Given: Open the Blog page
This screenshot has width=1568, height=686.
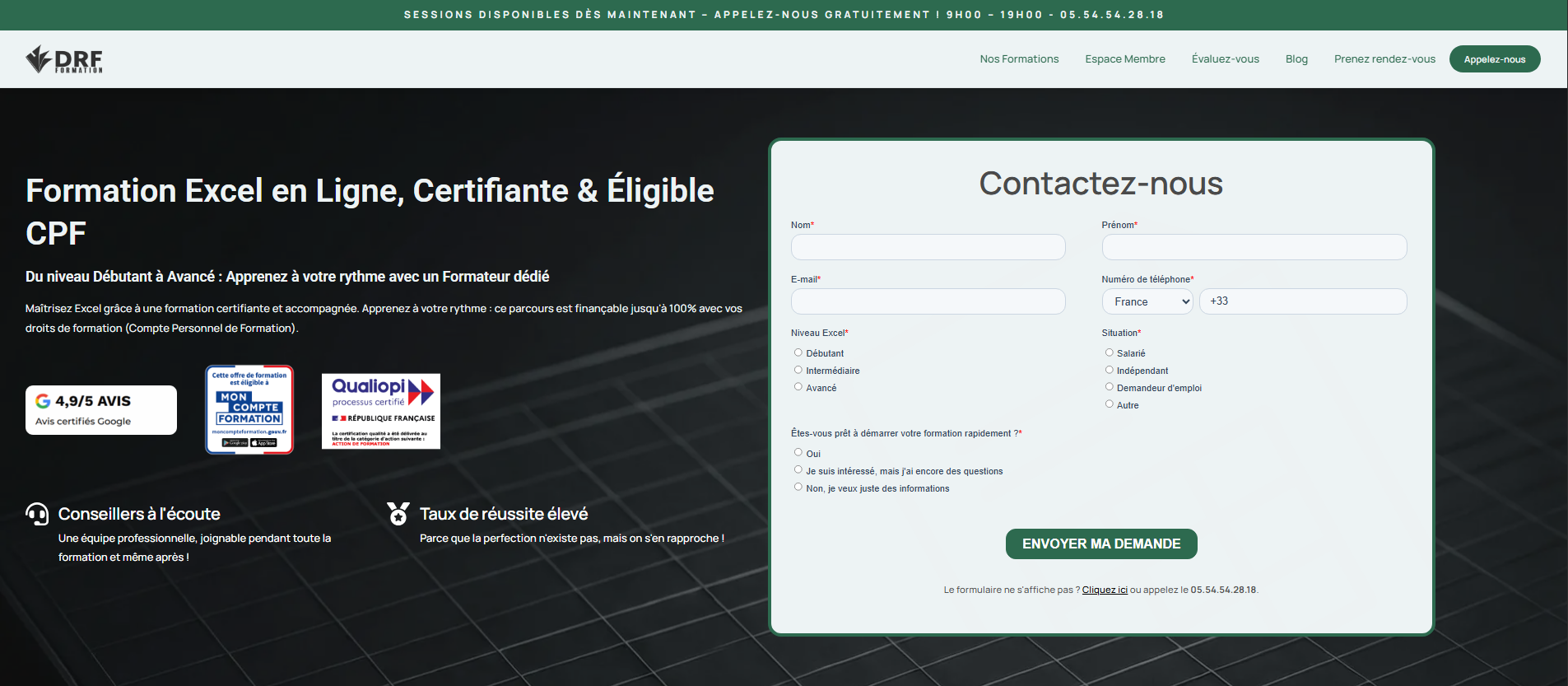Looking at the screenshot, I should (1296, 59).
